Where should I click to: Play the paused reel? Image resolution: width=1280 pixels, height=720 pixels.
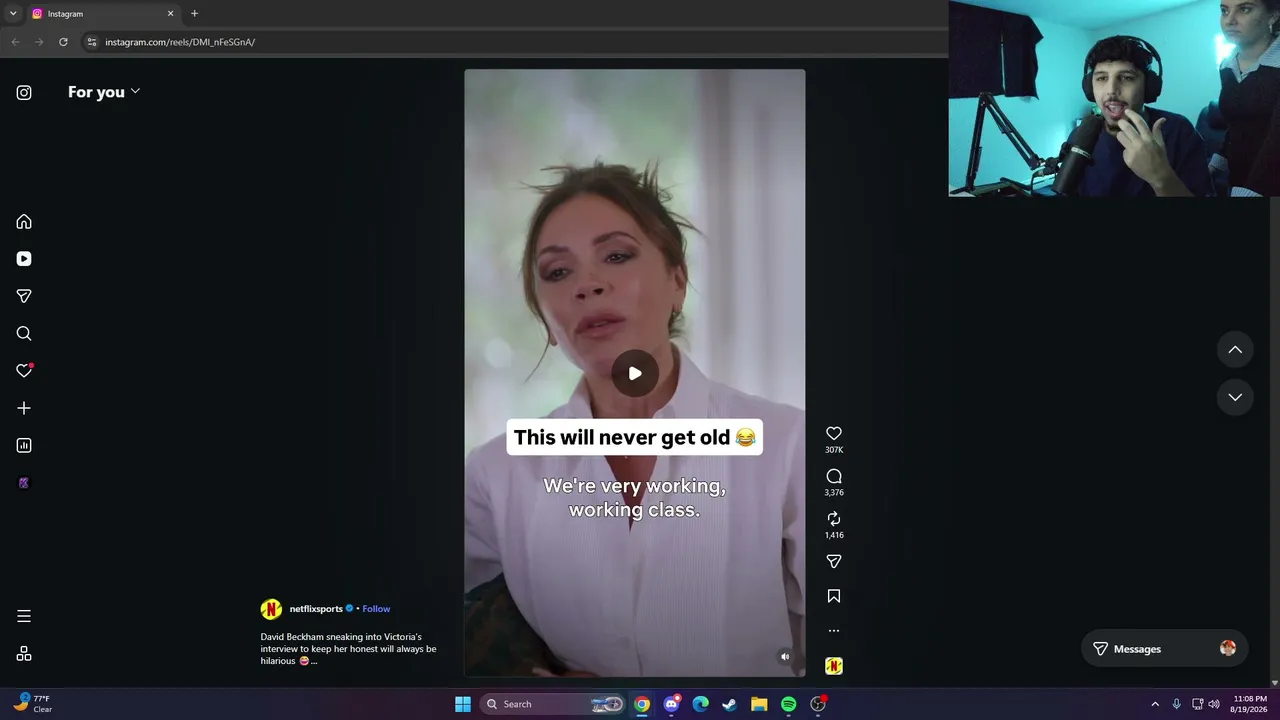pyautogui.click(x=635, y=373)
